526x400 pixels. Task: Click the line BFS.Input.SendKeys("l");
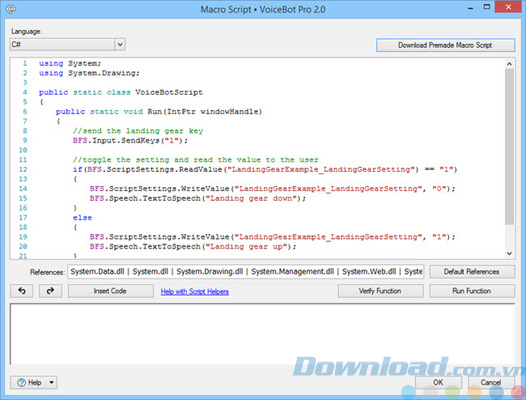[130, 141]
